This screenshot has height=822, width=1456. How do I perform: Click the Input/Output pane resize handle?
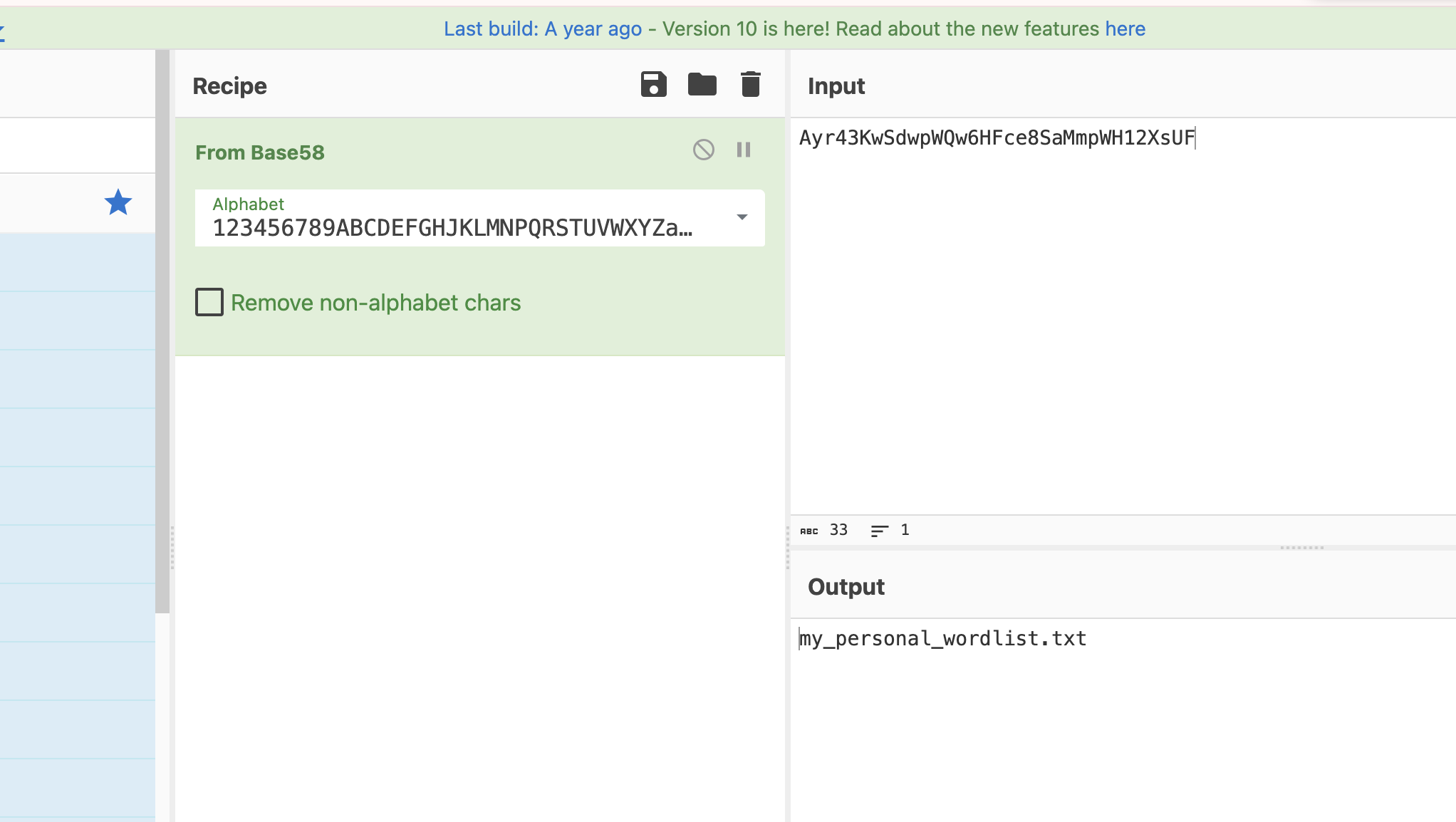(1301, 548)
